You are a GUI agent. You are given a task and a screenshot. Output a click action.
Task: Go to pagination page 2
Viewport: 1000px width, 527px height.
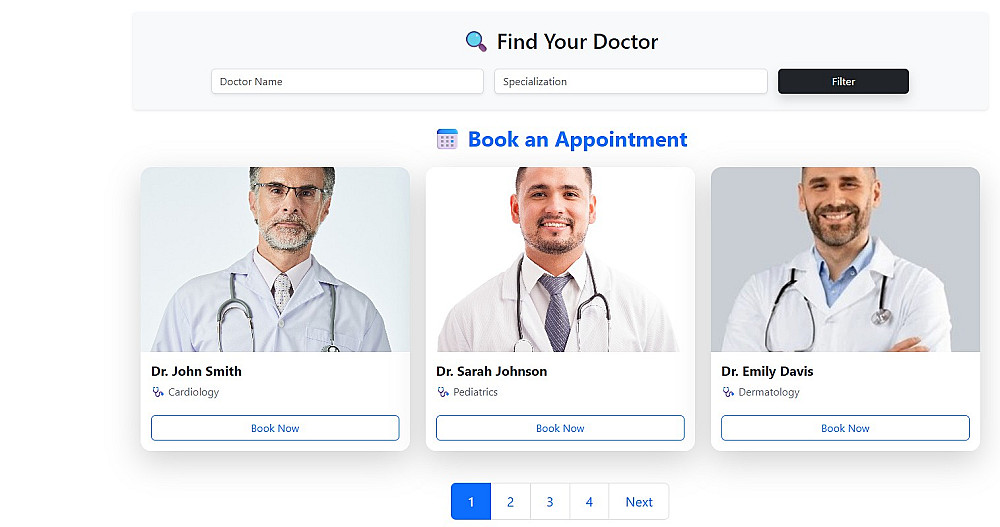click(510, 501)
